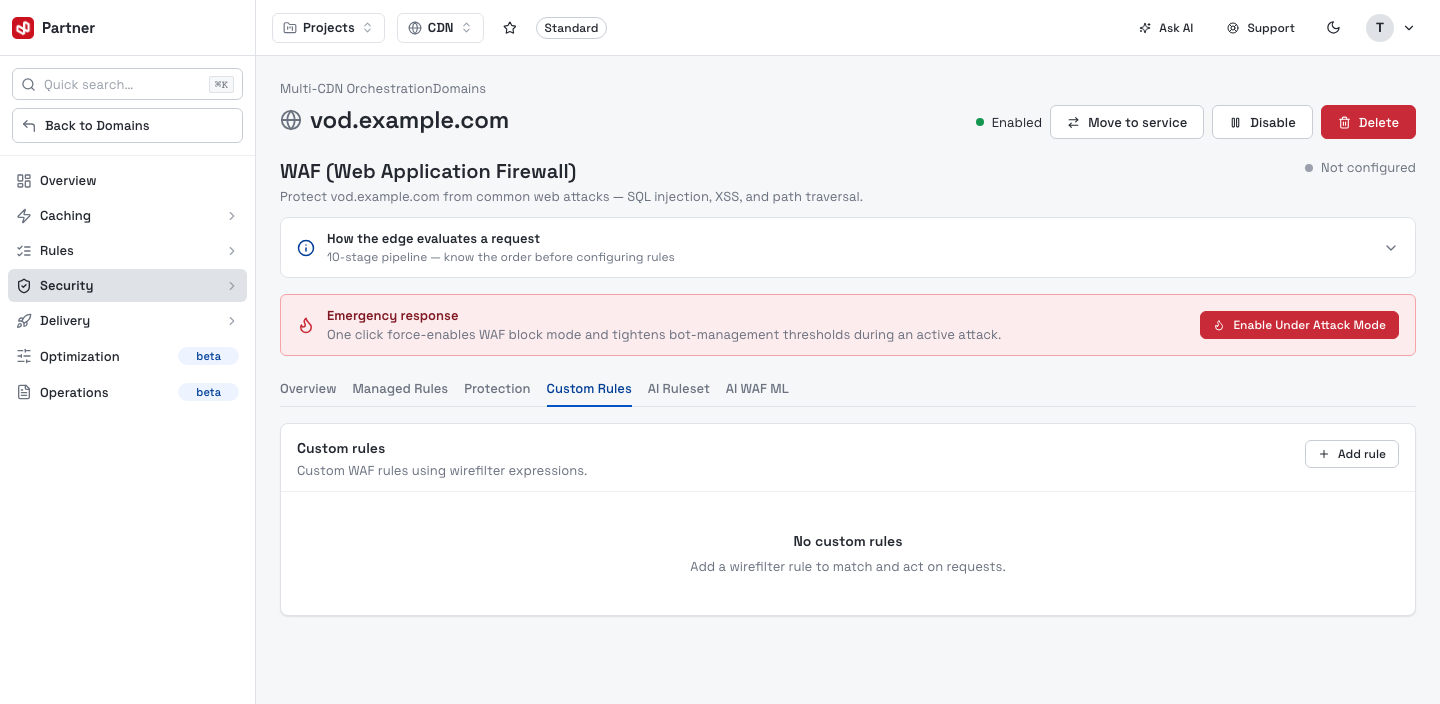The height and width of the screenshot is (704, 1440).
Task: Click the search magnifier icon
Action: click(x=28, y=85)
